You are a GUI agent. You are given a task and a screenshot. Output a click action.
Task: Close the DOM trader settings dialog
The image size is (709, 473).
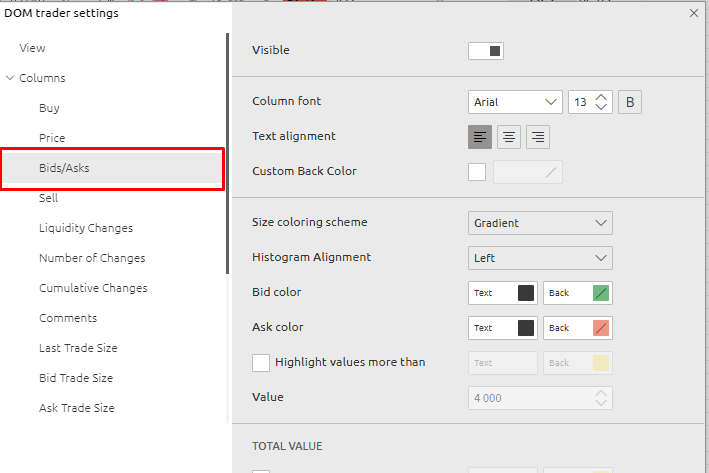694,14
